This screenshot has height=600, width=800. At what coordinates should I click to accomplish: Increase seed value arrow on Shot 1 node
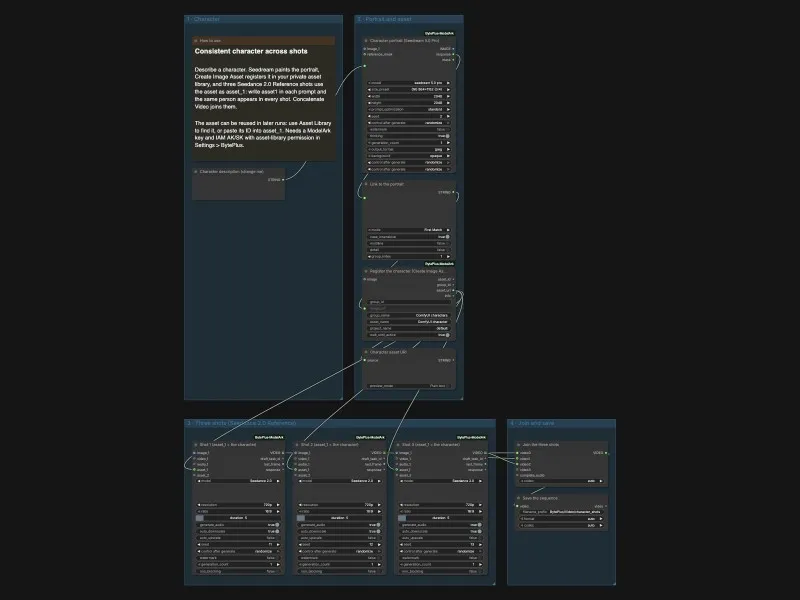[x=278, y=544]
